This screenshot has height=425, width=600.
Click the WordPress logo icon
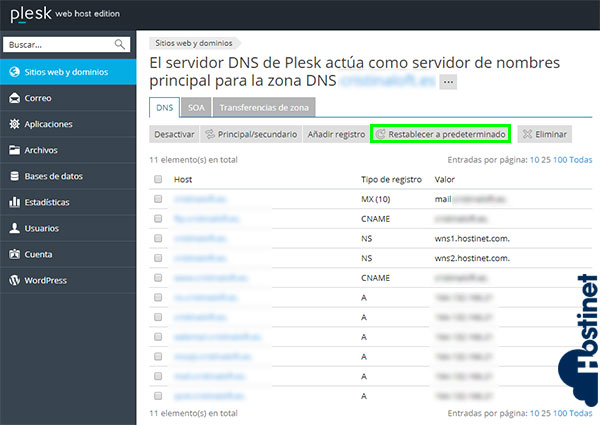click(15, 280)
